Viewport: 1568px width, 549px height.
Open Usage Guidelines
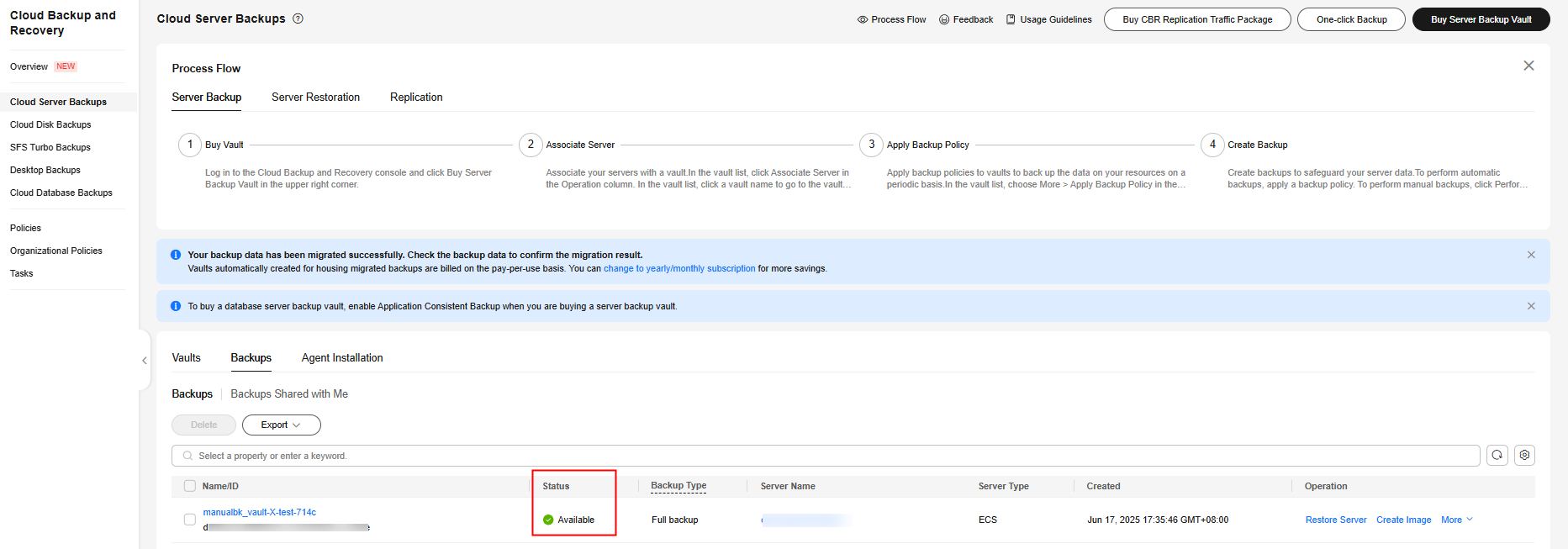pos(1049,19)
